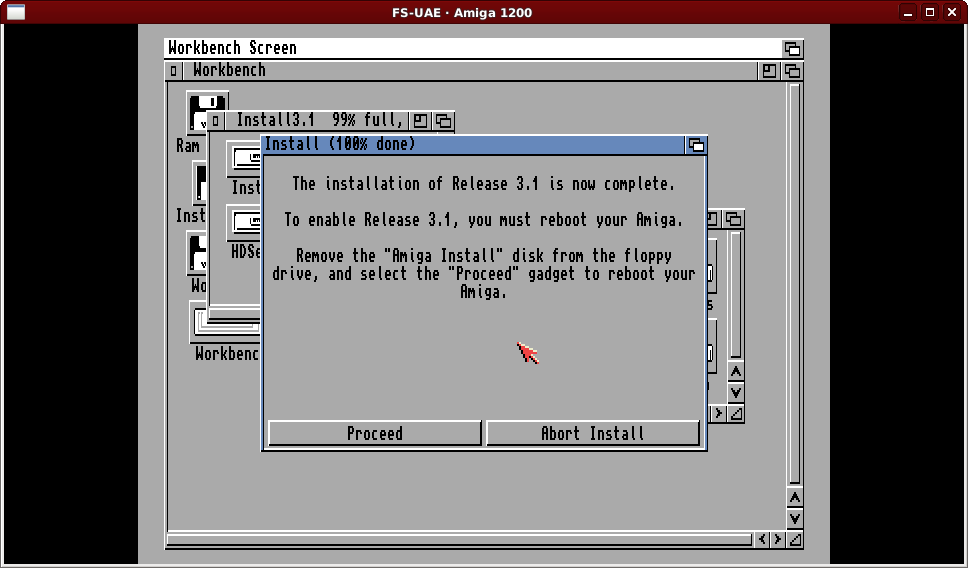Screen dimensions: 968x568
Task: Click the Workbench window resize gadget
Action: [x=795, y=540]
